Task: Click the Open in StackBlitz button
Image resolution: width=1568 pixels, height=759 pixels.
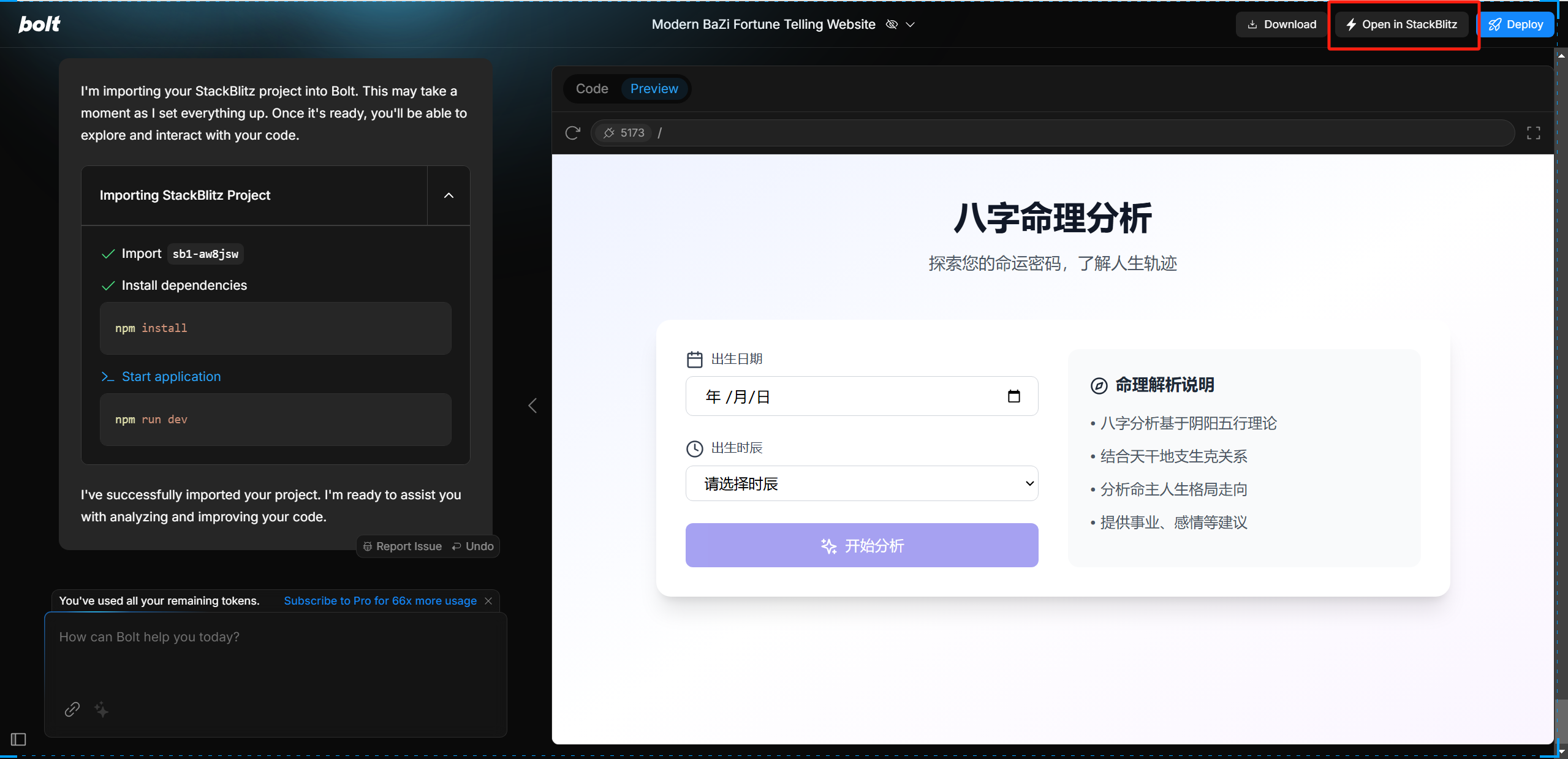Action: click(x=1401, y=24)
